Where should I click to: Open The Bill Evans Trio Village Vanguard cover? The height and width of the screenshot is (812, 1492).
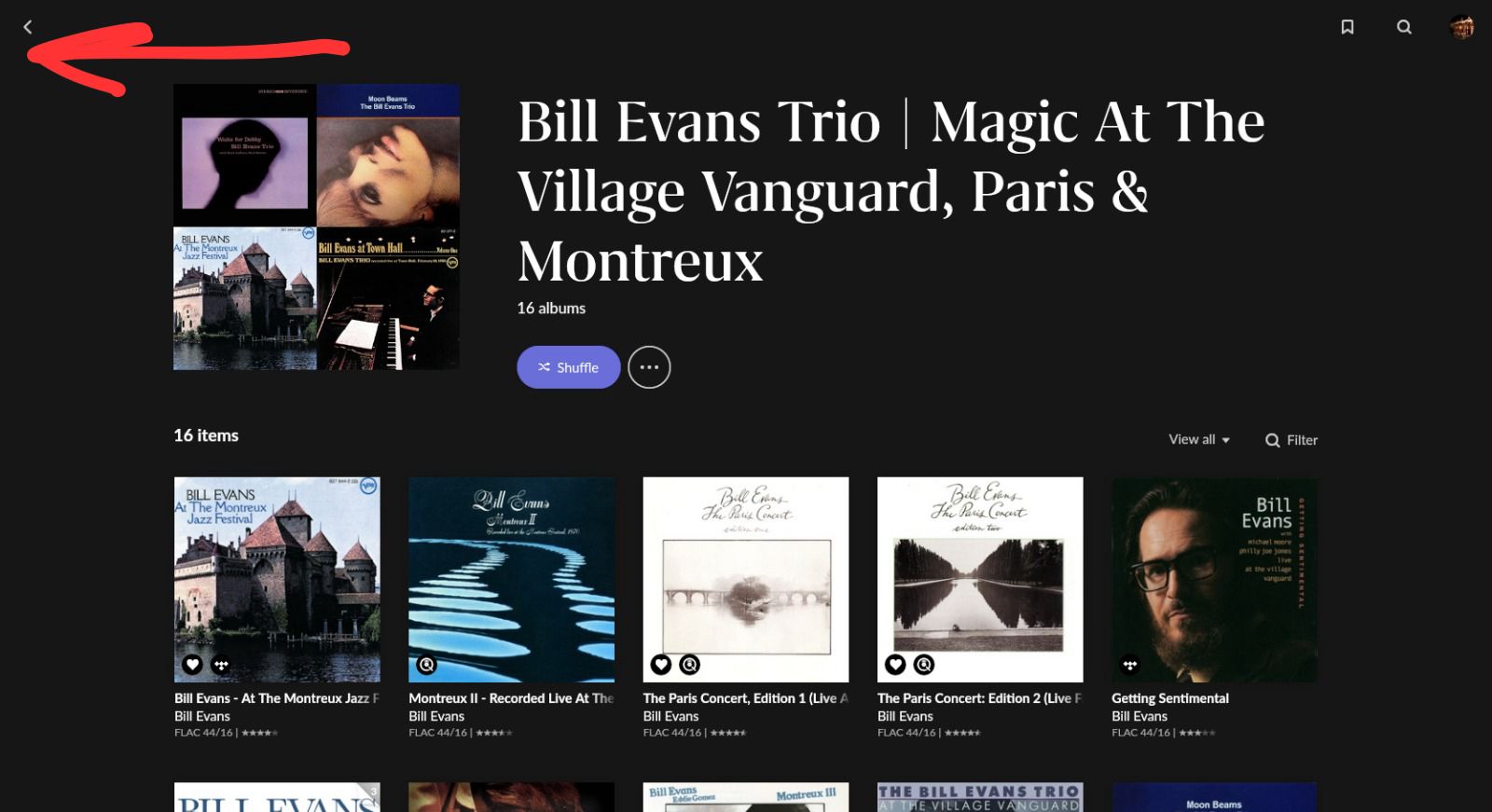tap(980, 797)
